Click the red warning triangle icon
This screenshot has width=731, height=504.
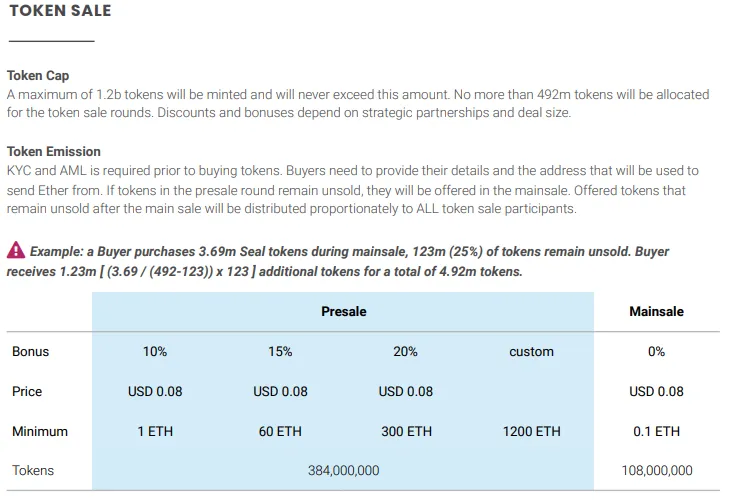[x=16, y=250]
